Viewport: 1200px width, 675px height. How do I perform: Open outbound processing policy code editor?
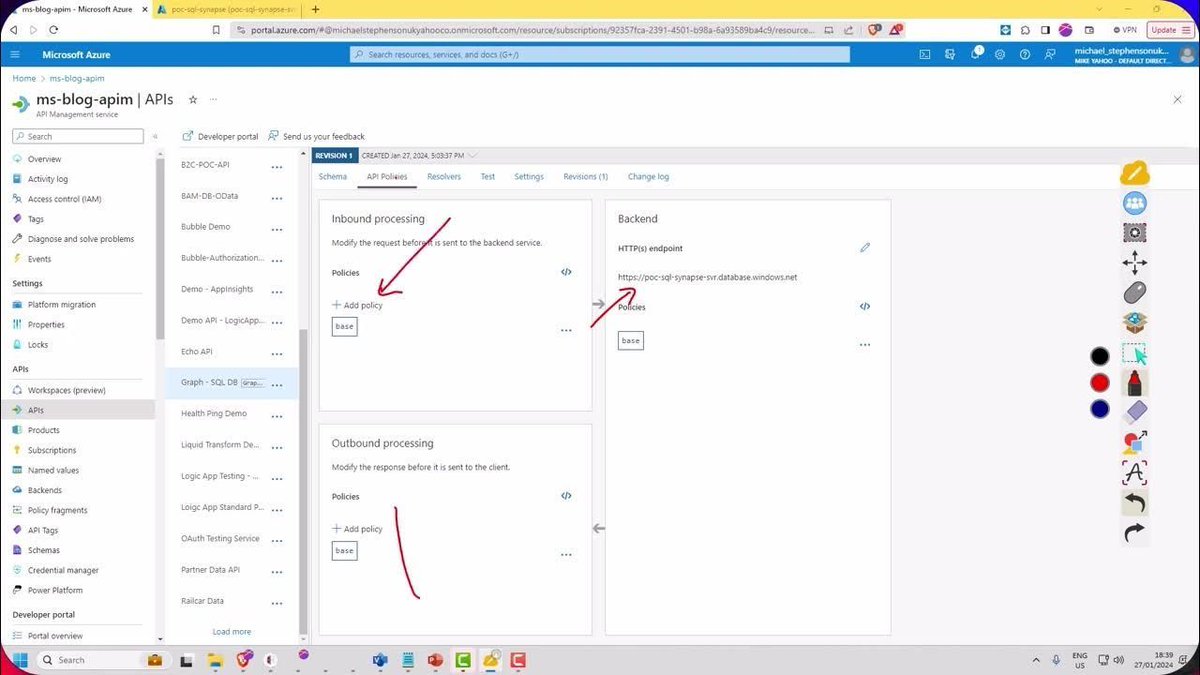point(566,495)
